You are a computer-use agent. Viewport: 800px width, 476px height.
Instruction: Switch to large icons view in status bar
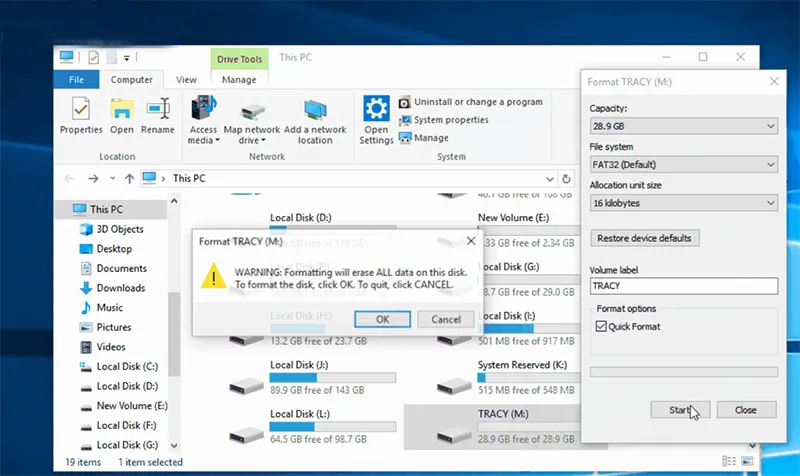747,461
